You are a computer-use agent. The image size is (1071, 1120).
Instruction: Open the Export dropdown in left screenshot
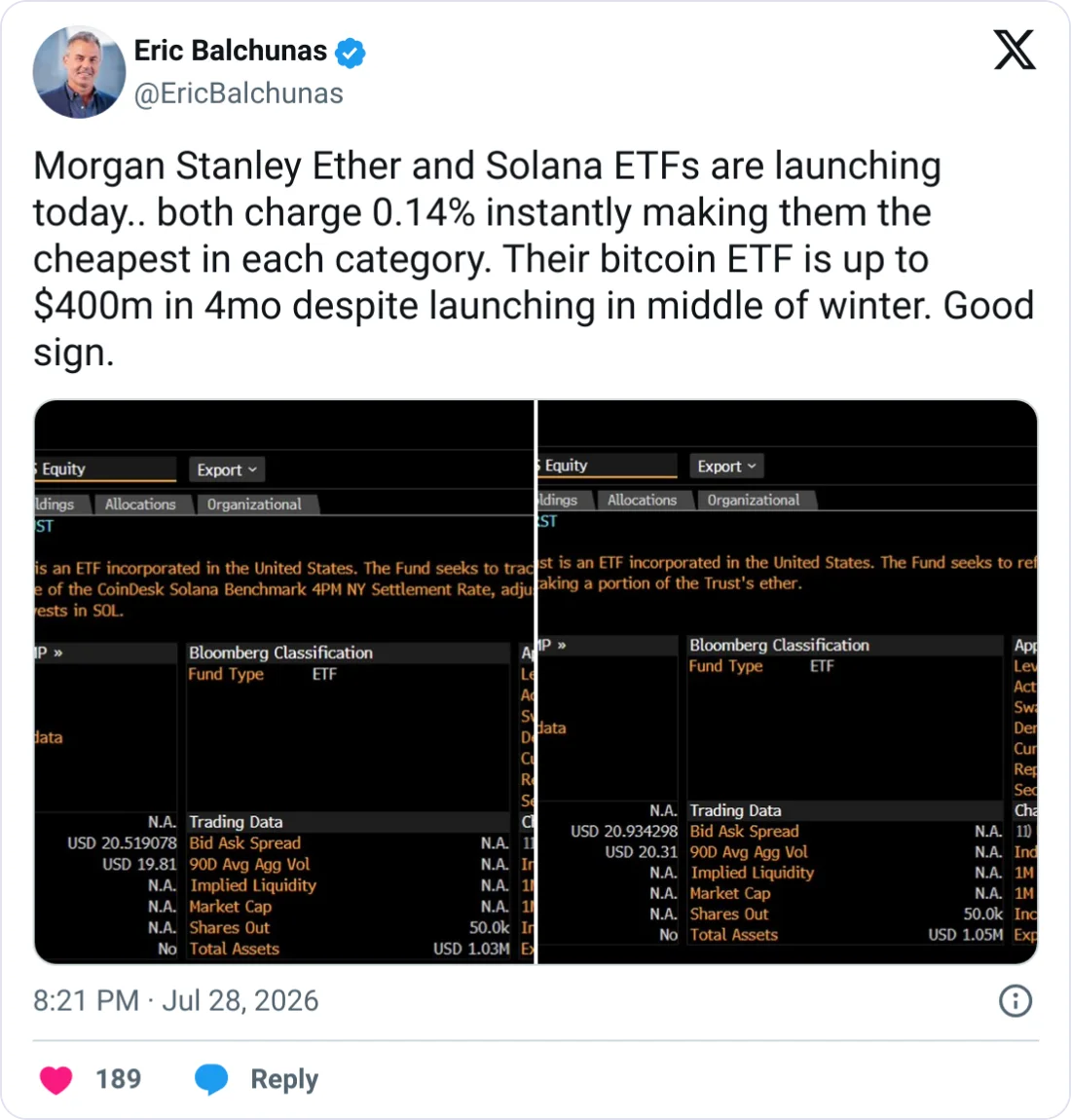click(x=227, y=470)
